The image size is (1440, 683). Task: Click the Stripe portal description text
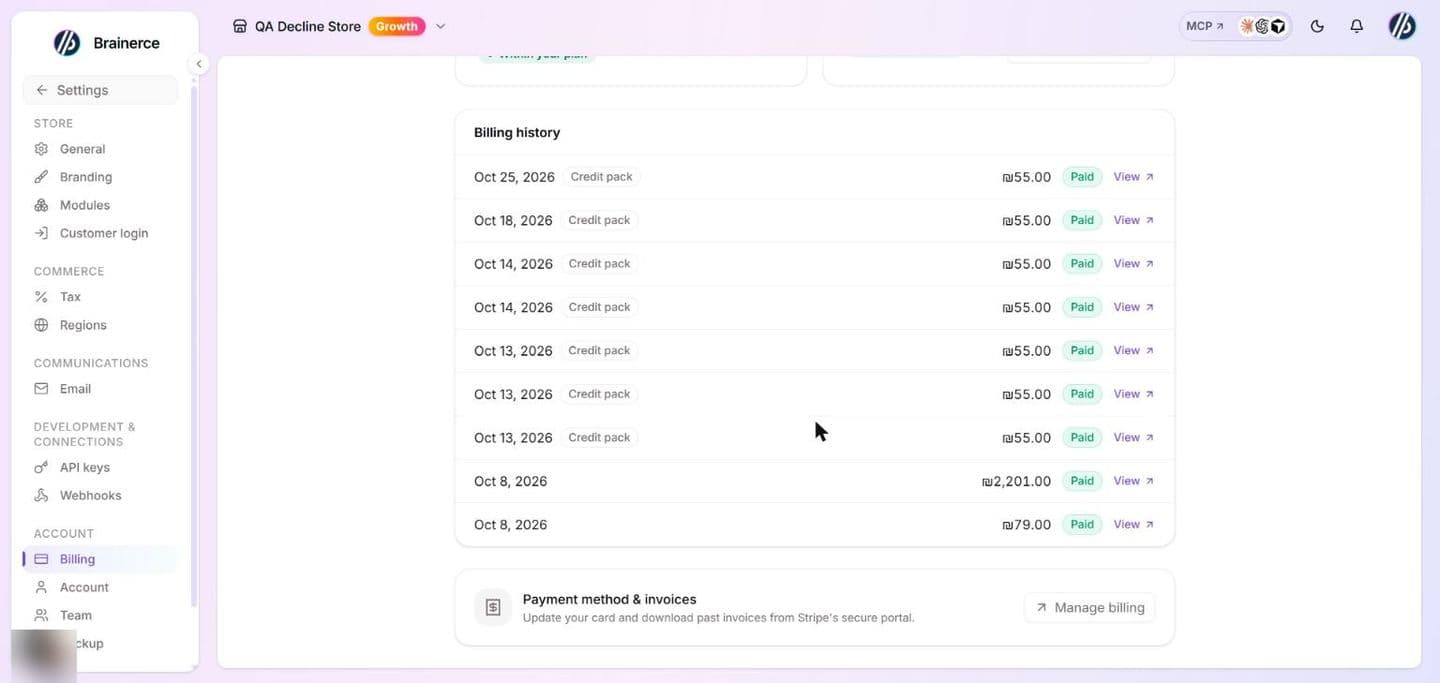(x=718, y=618)
